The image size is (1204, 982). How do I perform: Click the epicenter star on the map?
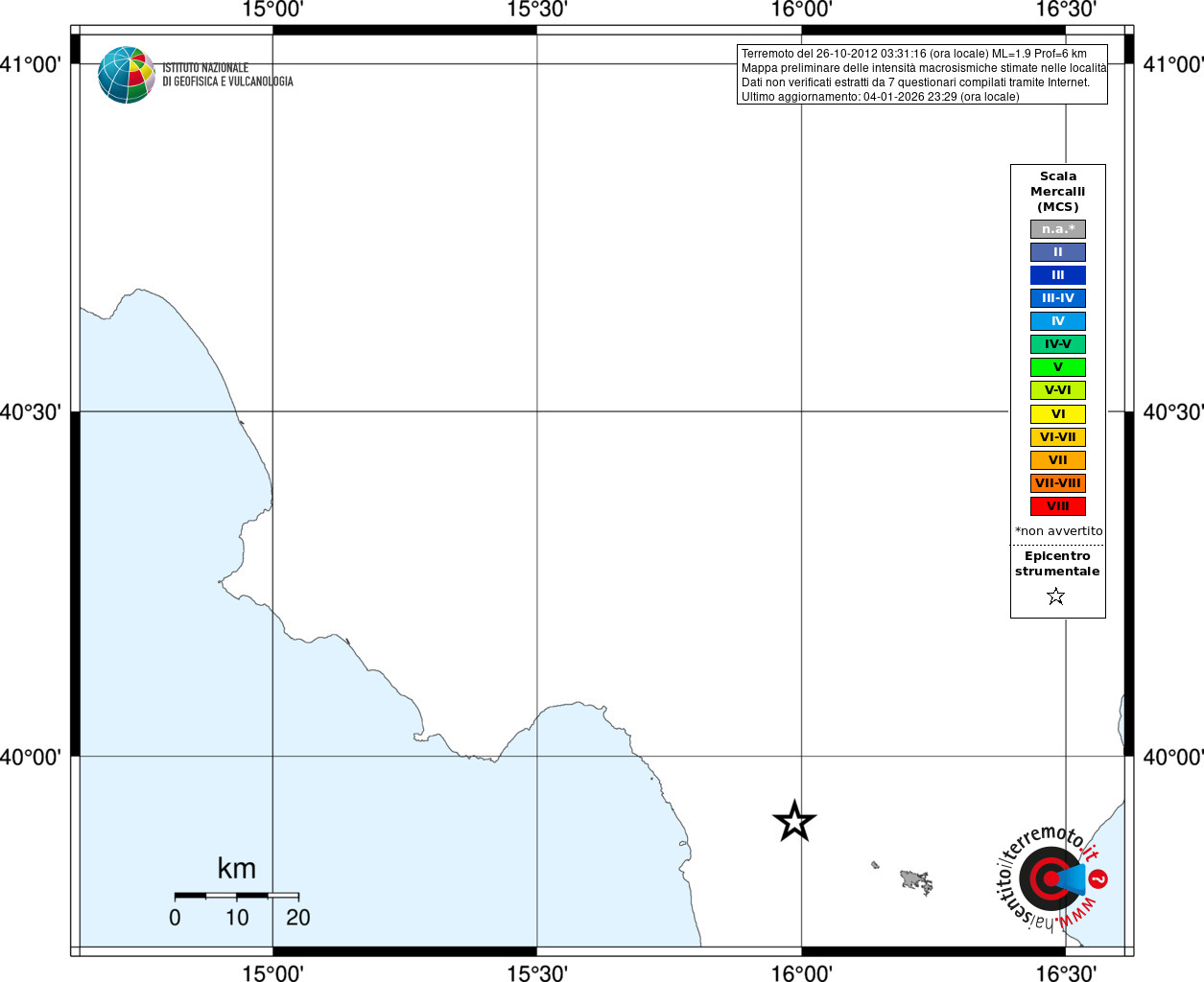[794, 821]
